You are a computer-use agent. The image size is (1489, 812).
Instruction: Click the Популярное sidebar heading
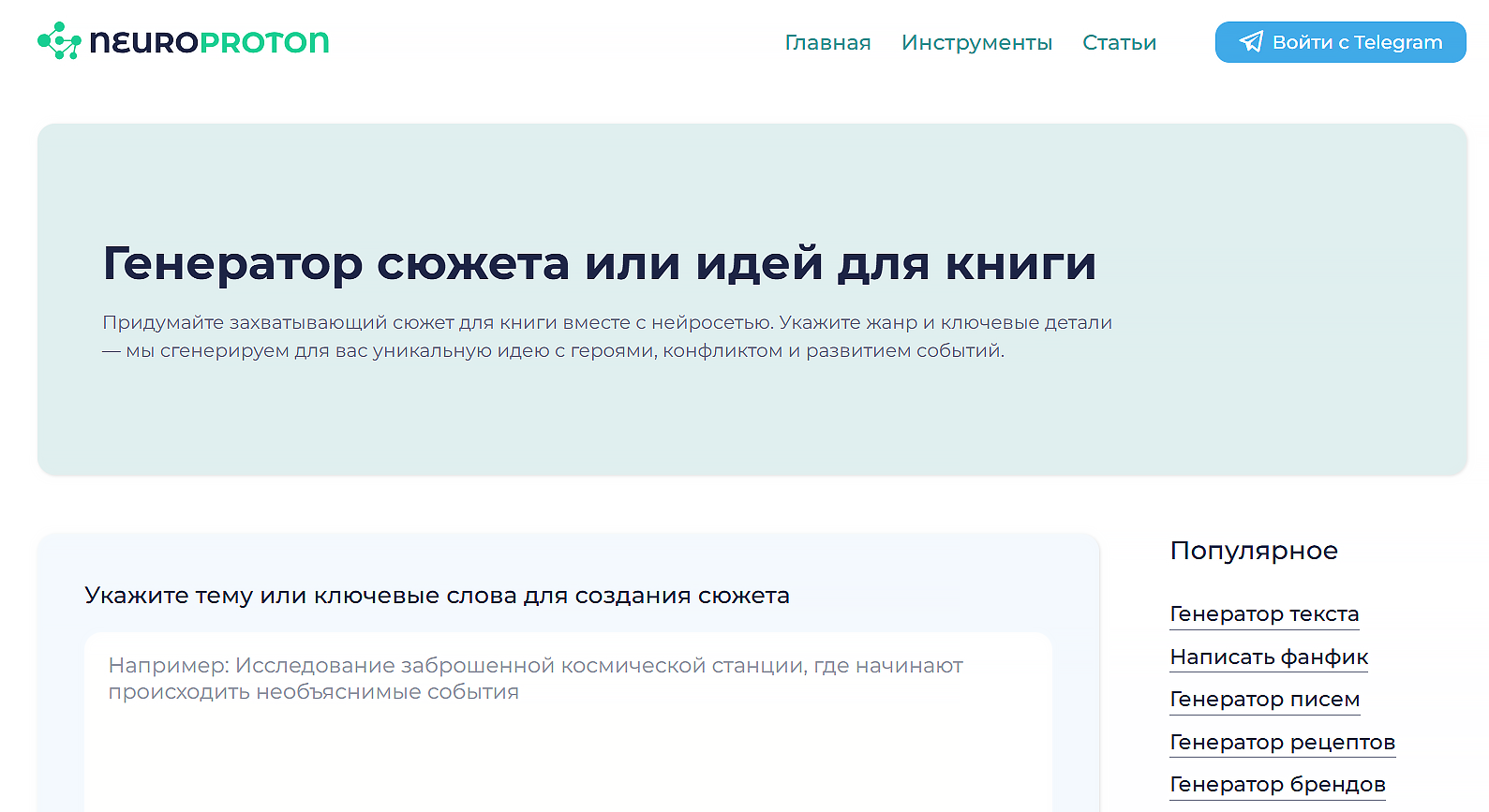click(1253, 551)
